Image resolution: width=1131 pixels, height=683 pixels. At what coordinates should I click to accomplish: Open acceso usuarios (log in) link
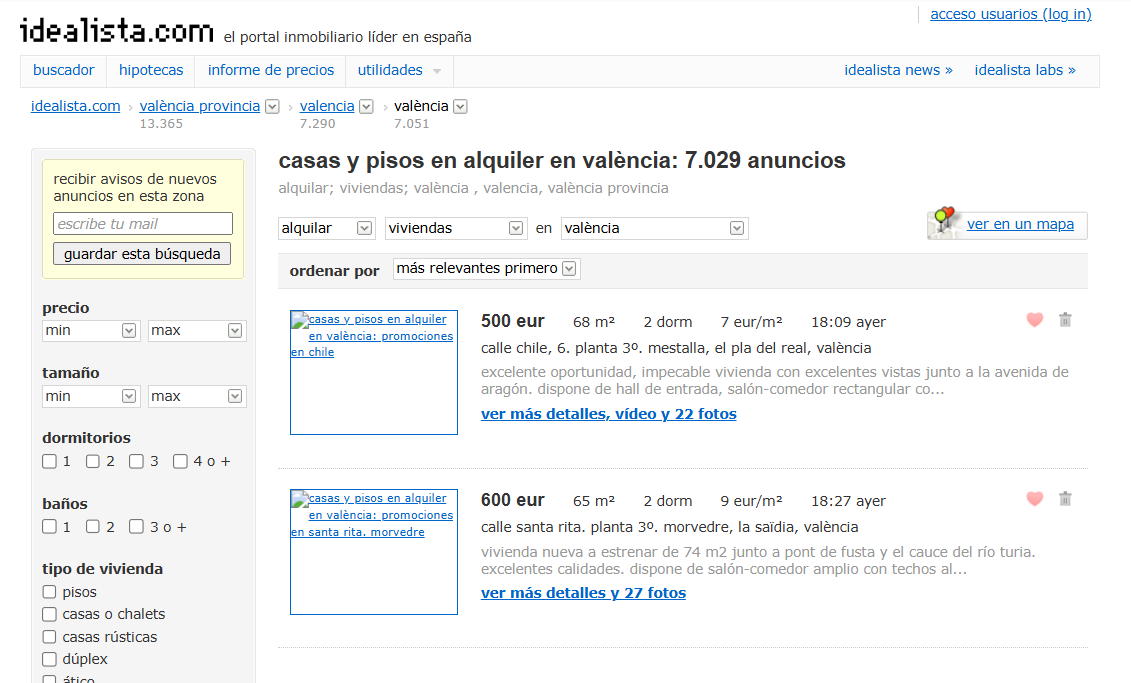tap(1010, 14)
